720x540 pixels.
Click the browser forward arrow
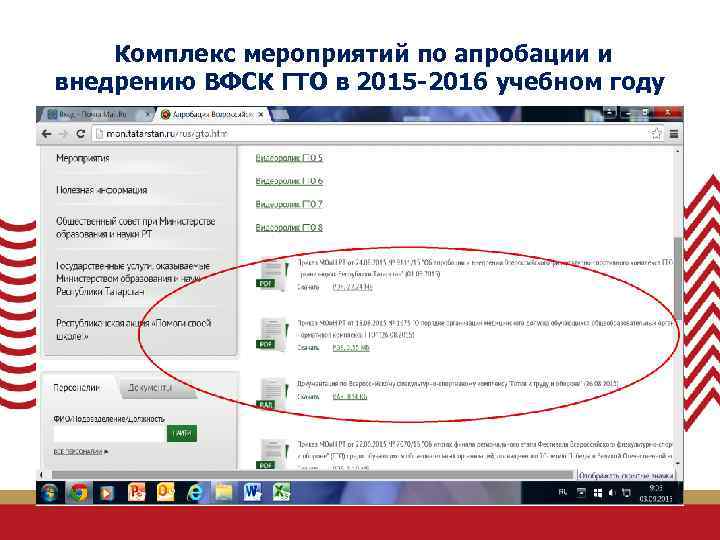tap(63, 134)
